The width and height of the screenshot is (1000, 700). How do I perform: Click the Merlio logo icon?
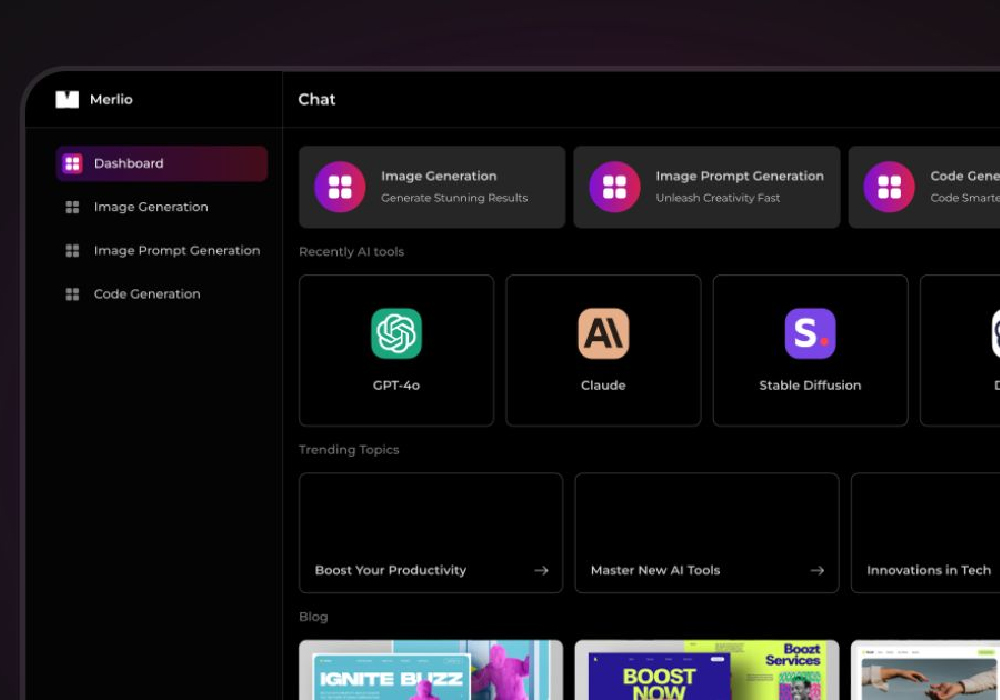pos(67,99)
